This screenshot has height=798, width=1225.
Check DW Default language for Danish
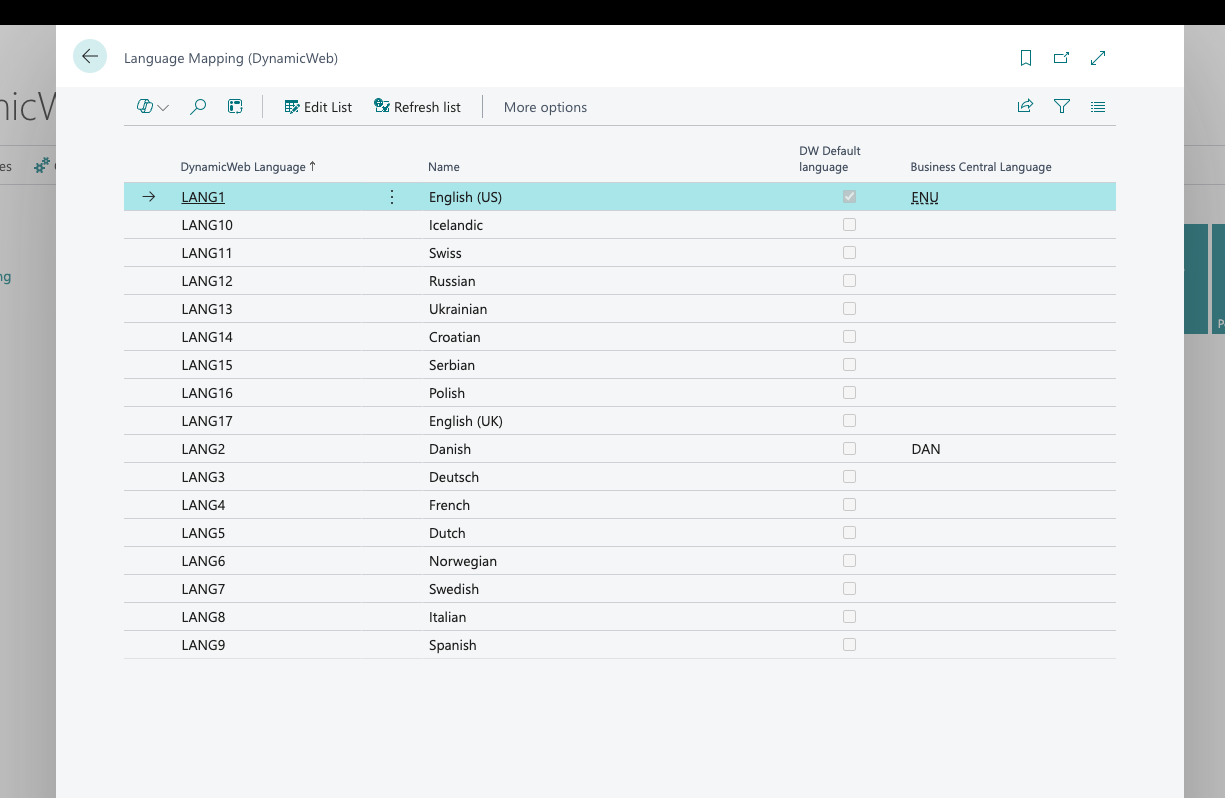849,449
